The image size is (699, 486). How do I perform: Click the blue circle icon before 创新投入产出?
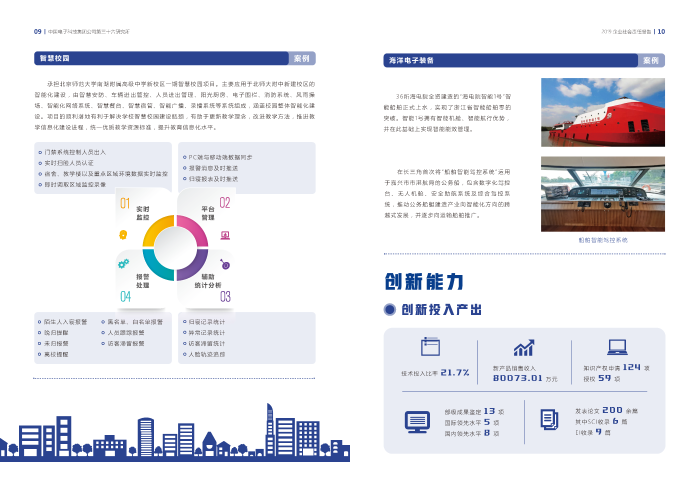pos(391,310)
